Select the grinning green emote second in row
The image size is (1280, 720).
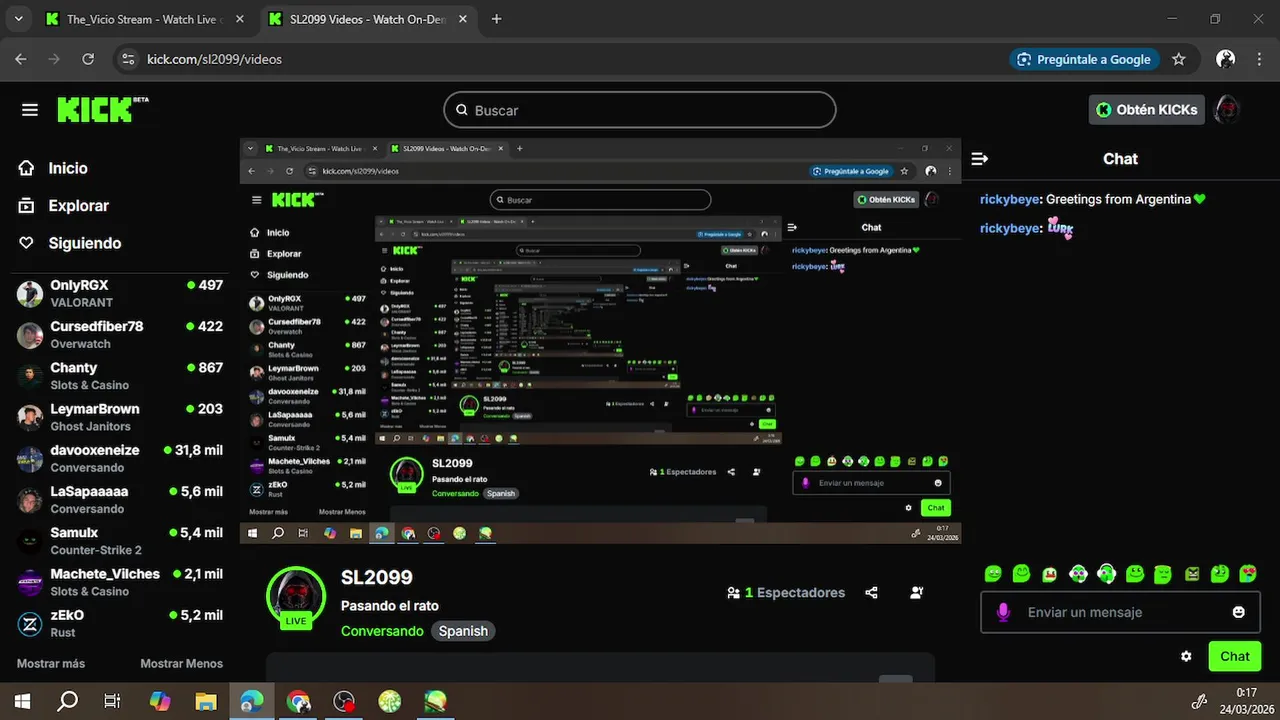pyautogui.click(x=1021, y=574)
